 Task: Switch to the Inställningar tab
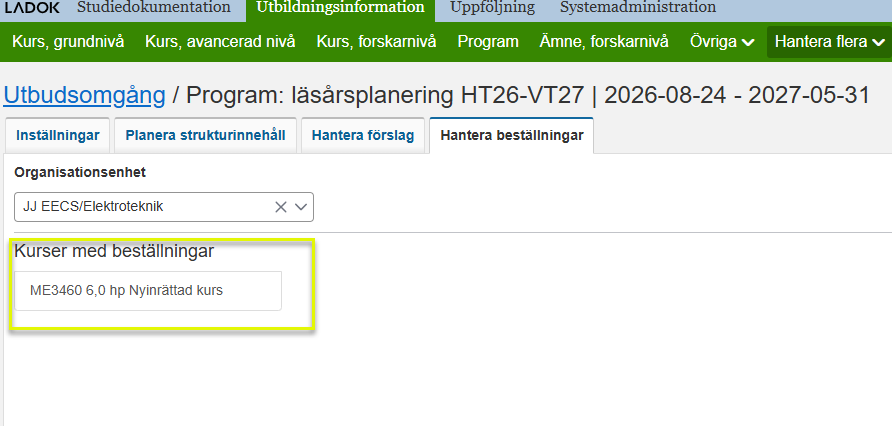pos(57,135)
